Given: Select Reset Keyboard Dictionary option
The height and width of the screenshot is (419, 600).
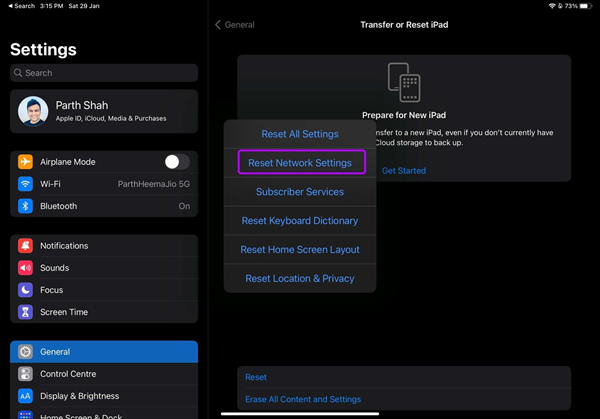Looking at the screenshot, I should tap(300, 221).
